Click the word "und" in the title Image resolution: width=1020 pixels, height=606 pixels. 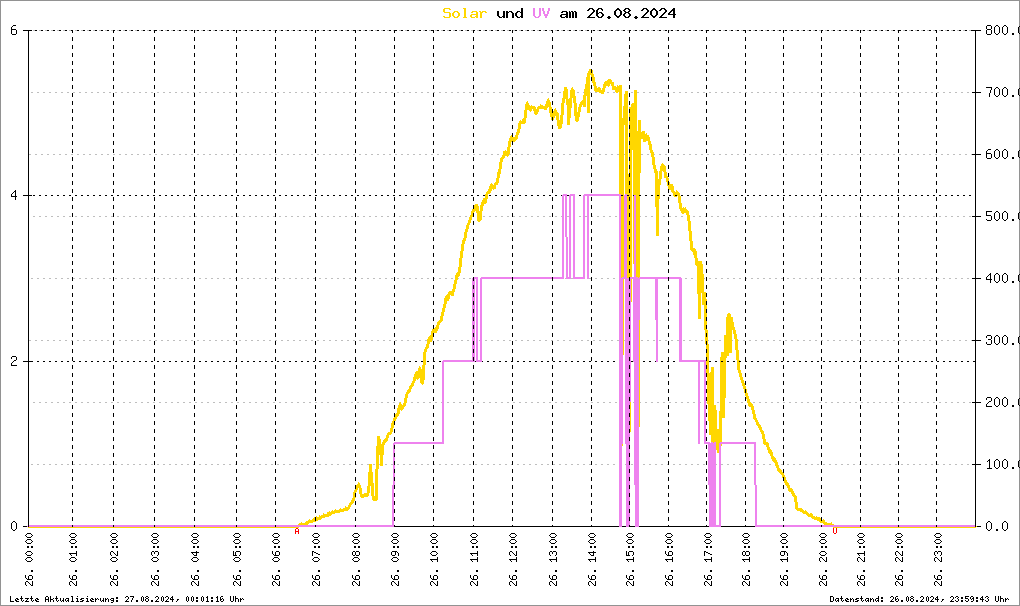point(510,13)
